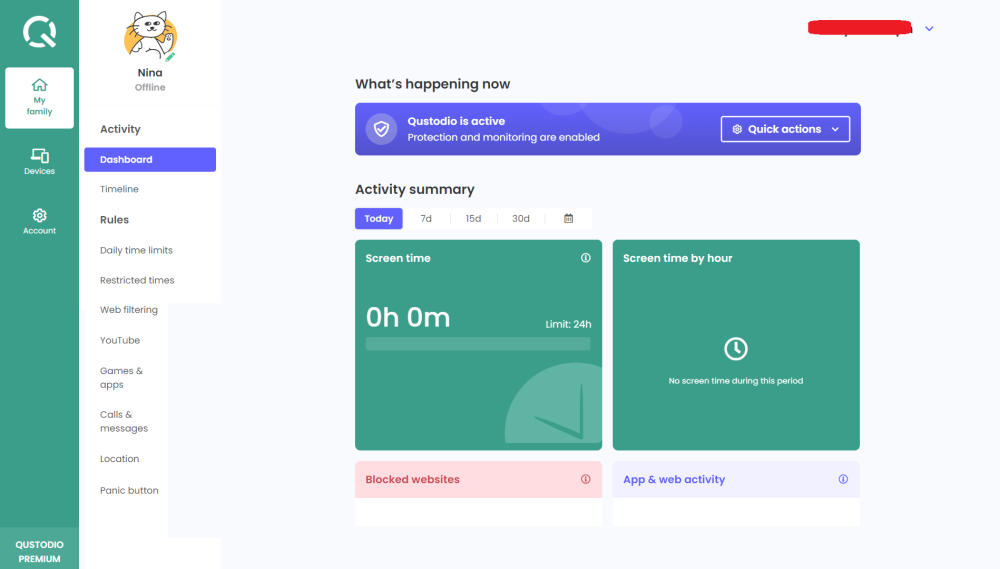Select the Today tab

379,218
